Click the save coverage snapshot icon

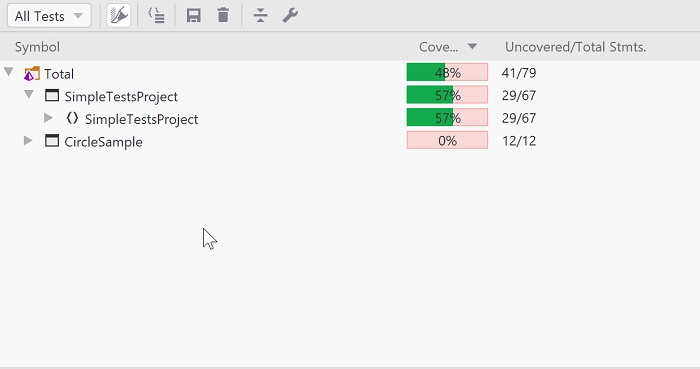(193, 16)
